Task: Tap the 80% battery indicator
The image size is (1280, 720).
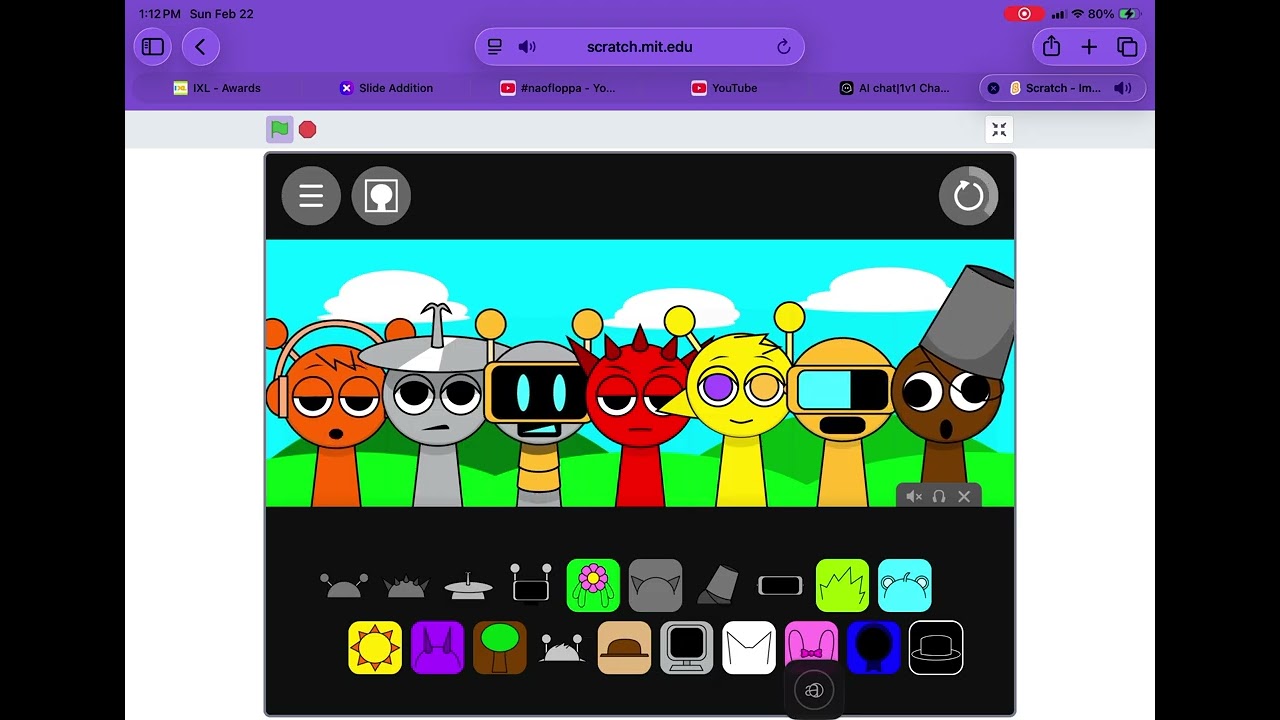Action: pyautogui.click(x=1115, y=14)
